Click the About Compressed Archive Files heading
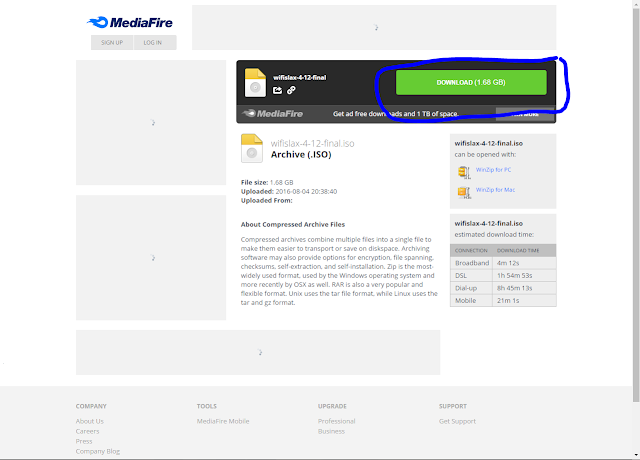The height and width of the screenshot is (460, 640). tap(293, 224)
